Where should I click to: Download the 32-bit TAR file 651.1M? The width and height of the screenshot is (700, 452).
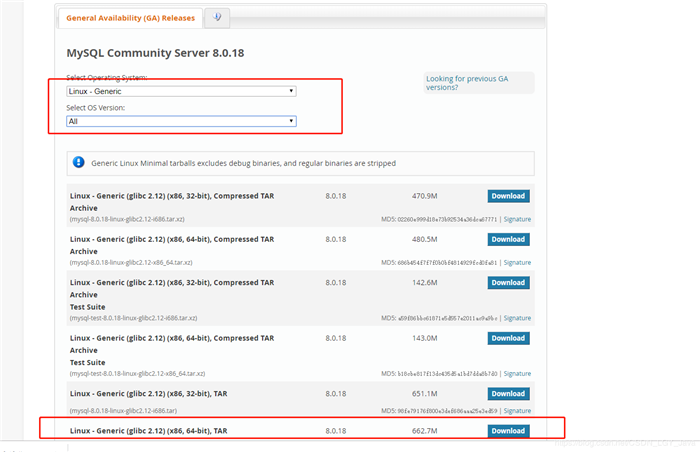tap(508, 393)
